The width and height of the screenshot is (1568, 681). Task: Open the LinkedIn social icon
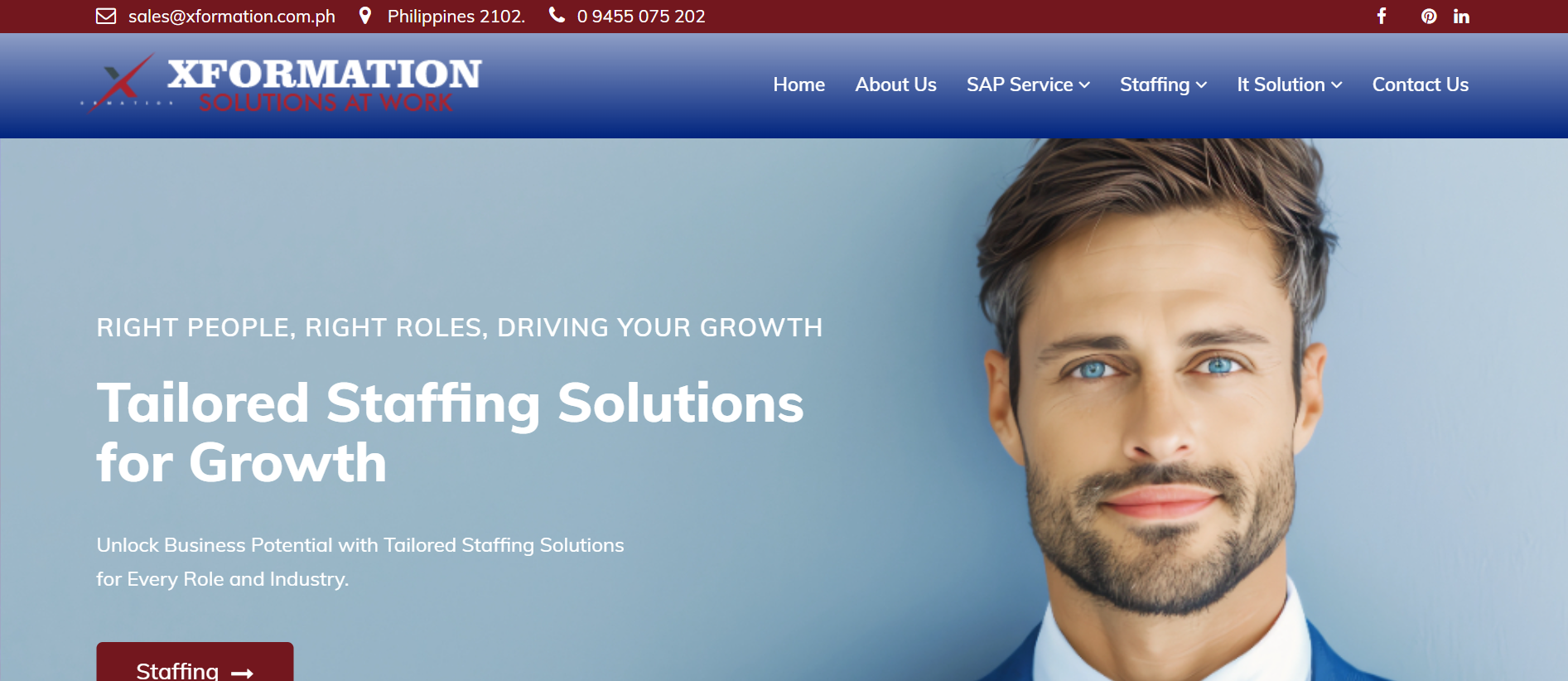click(1461, 16)
